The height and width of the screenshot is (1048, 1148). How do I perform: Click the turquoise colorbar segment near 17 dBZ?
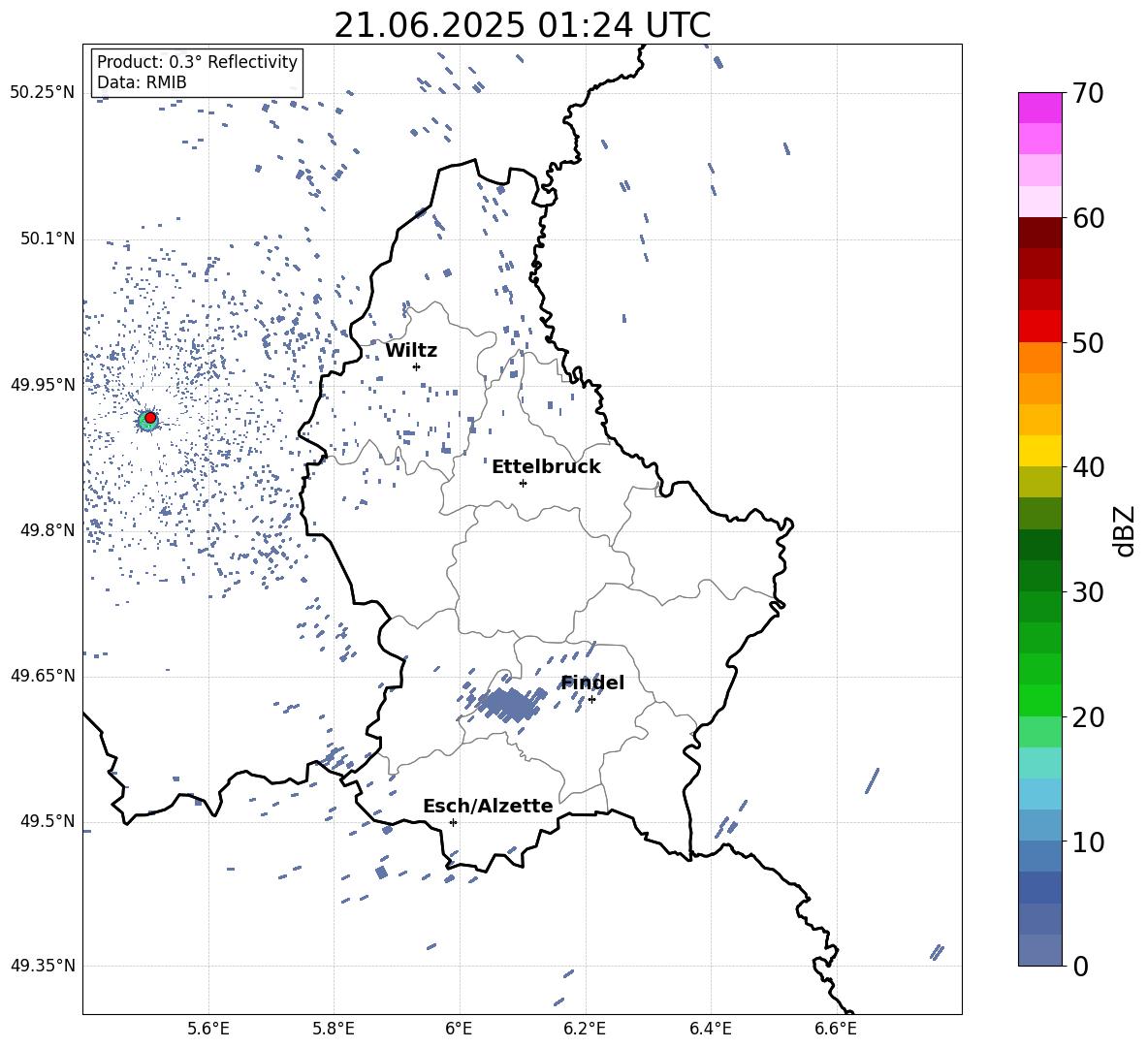(x=1039, y=763)
